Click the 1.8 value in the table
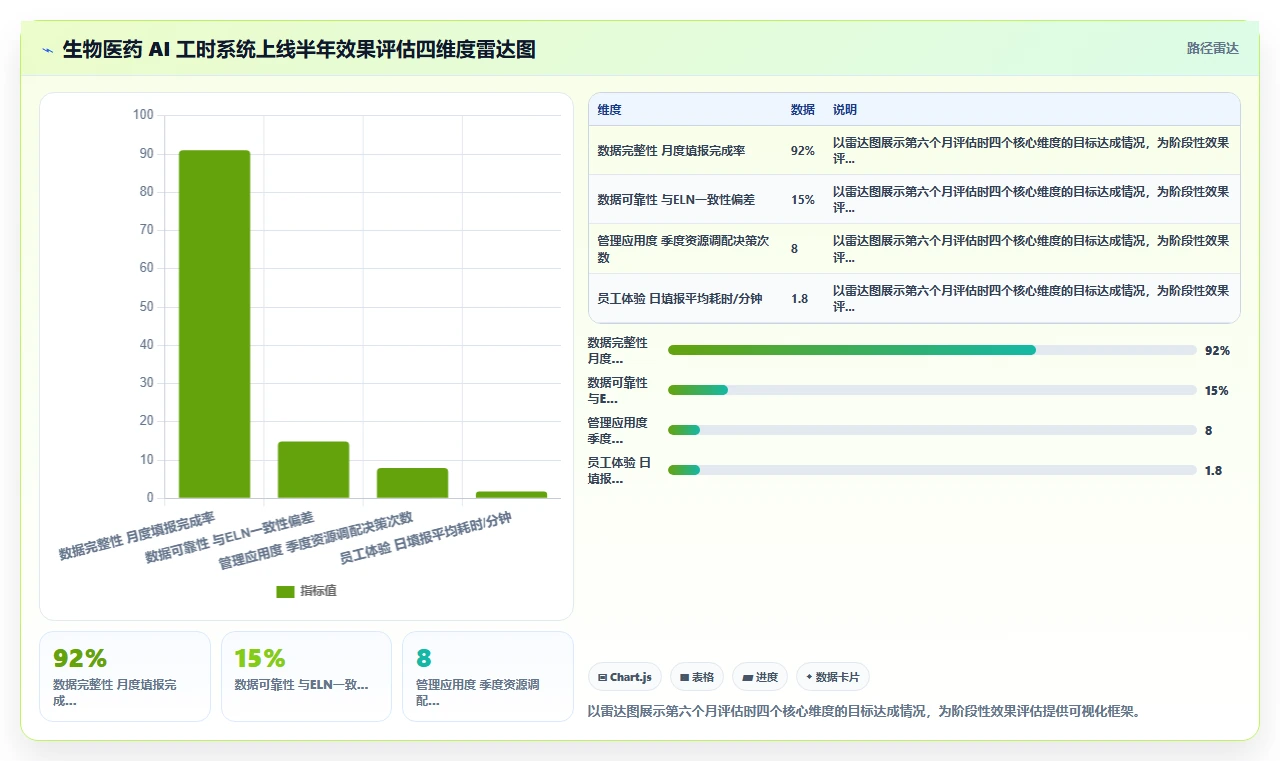The height and width of the screenshot is (761, 1280). click(799, 299)
